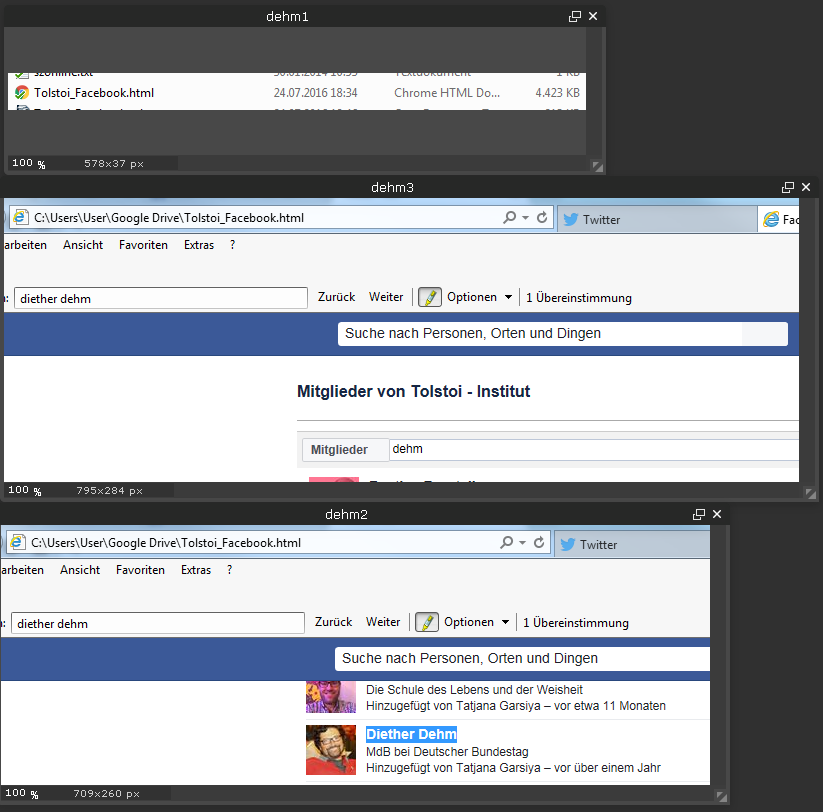Click the highlighter icon in dehm3 find bar
The width and height of the screenshot is (823, 812).
[430, 298]
